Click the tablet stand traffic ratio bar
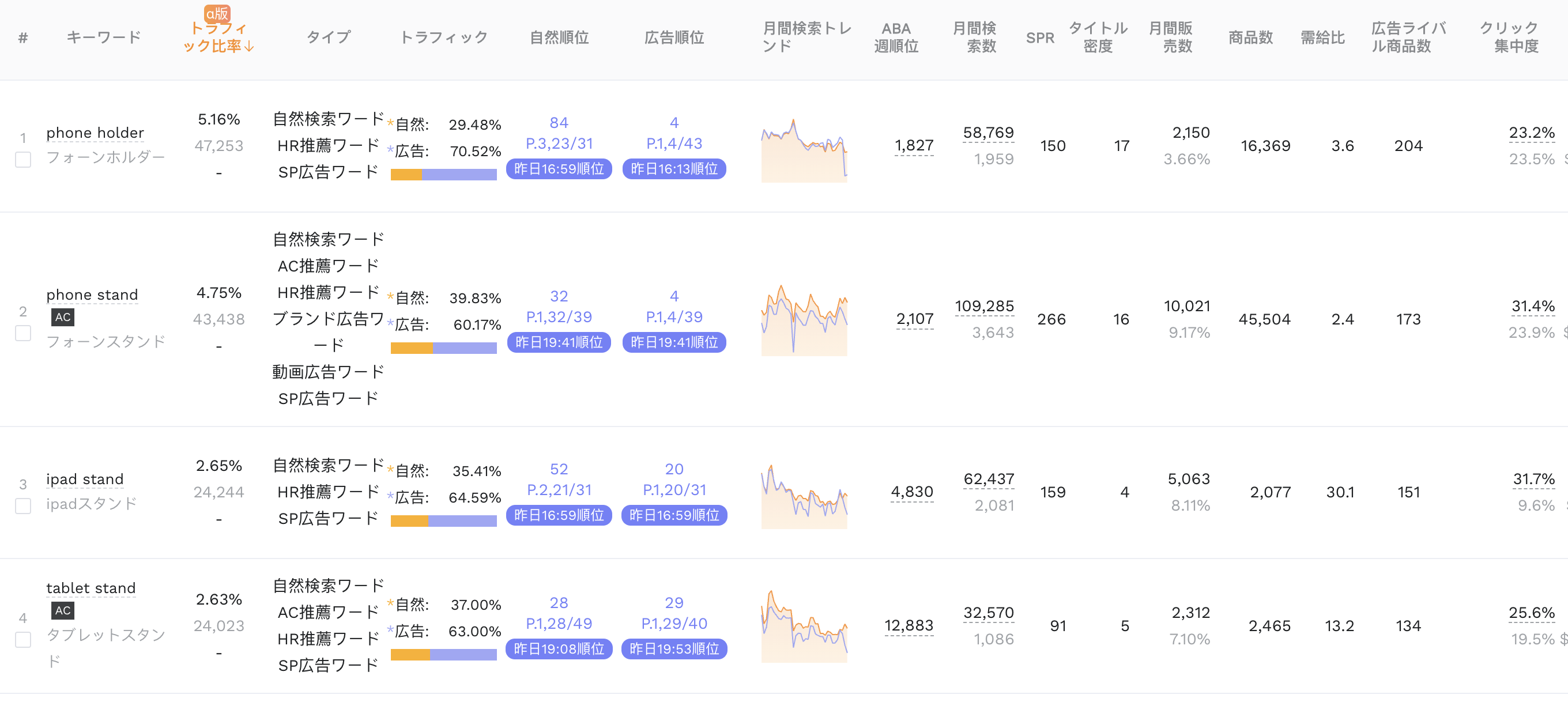1568x702 pixels. coord(444,655)
